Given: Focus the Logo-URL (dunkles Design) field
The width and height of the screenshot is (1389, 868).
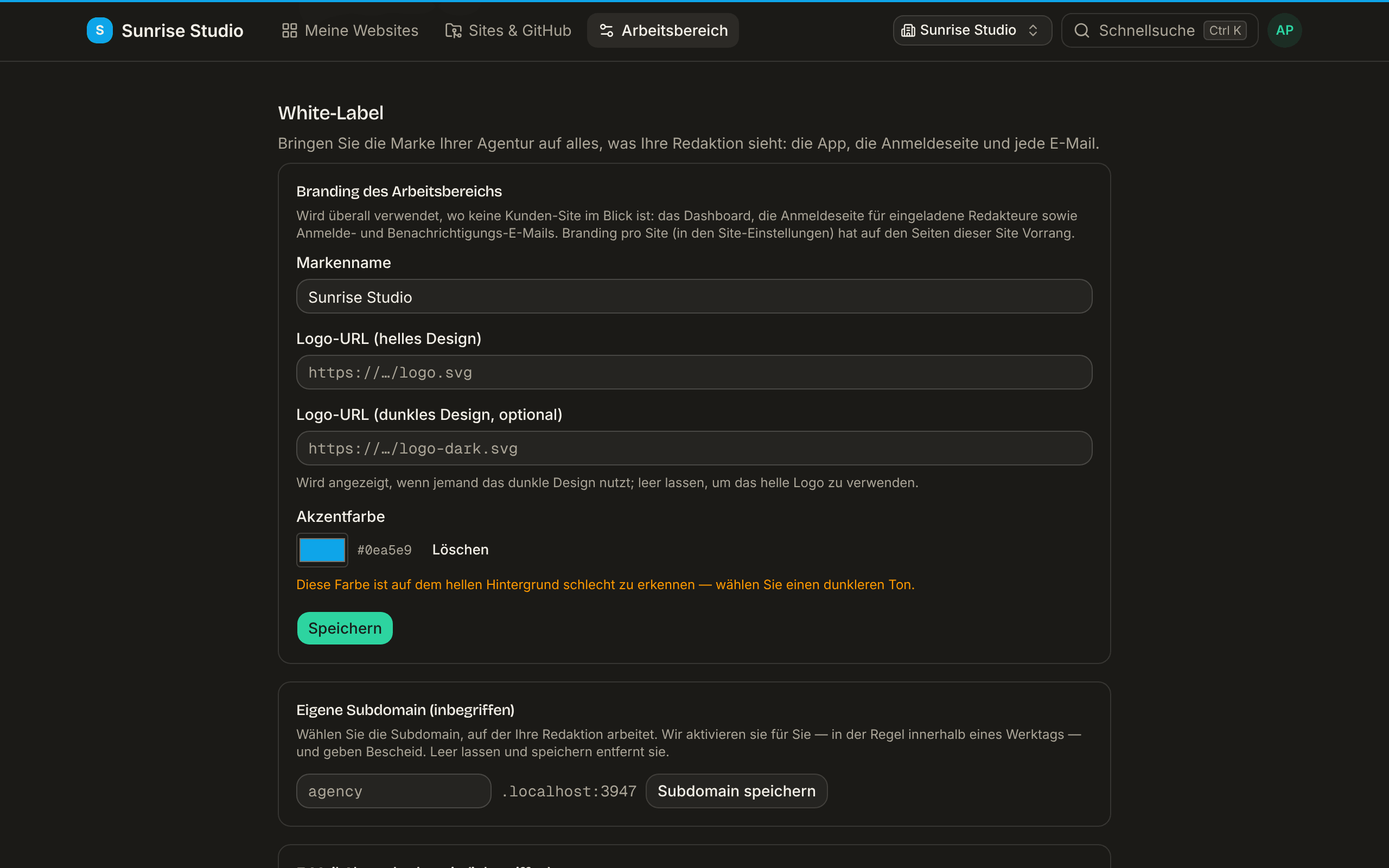Looking at the screenshot, I should click(694, 448).
